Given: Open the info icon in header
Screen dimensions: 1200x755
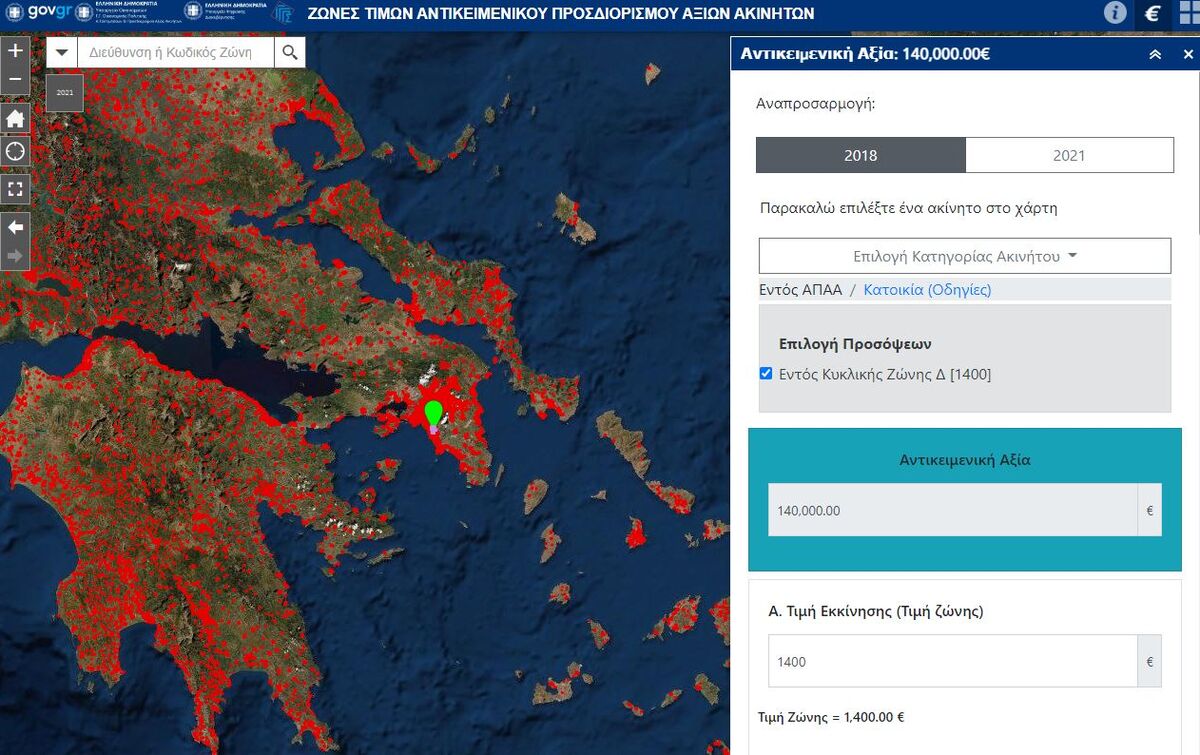Looking at the screenshot, I should click(1115, 13).
